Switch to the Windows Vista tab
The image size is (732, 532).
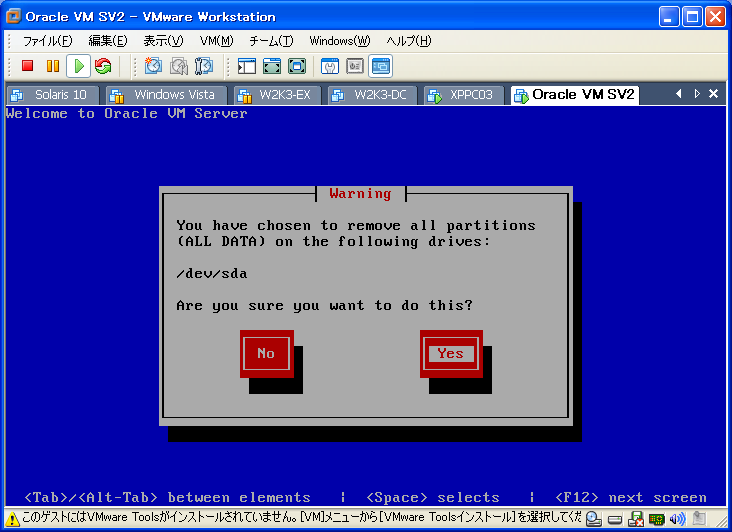point(167,95)
